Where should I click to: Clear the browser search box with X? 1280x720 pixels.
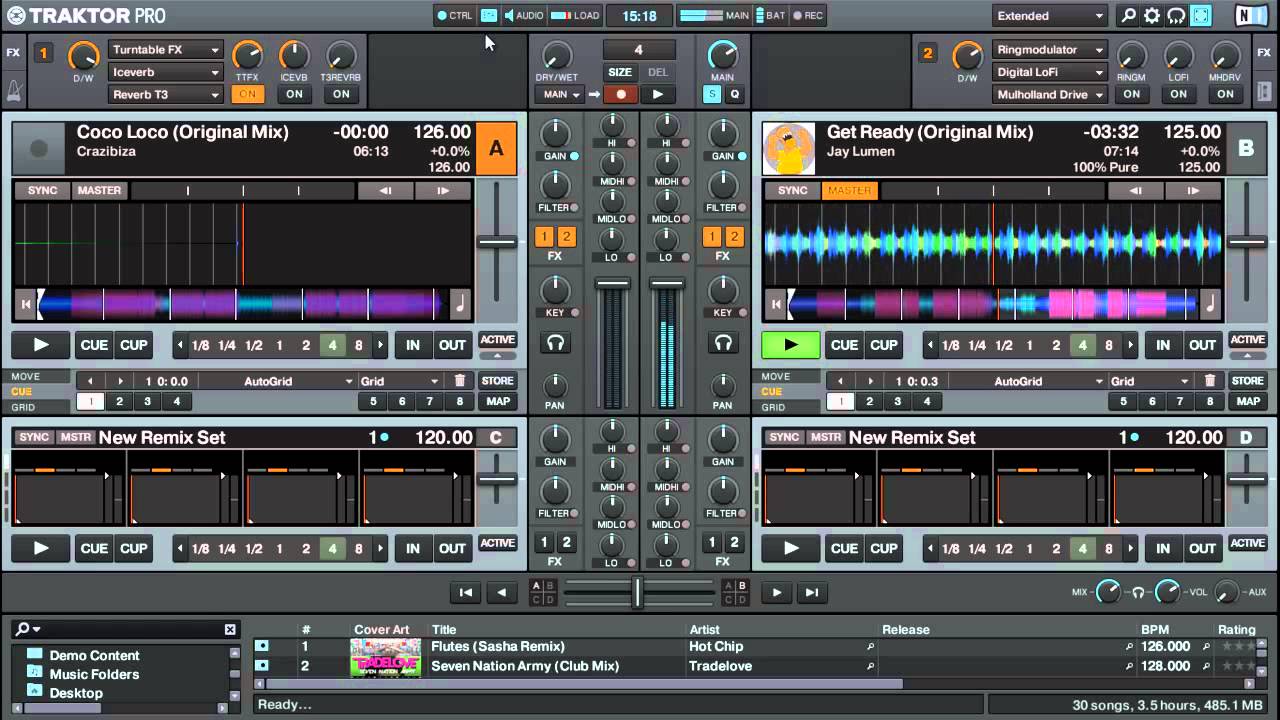point(230,629)
